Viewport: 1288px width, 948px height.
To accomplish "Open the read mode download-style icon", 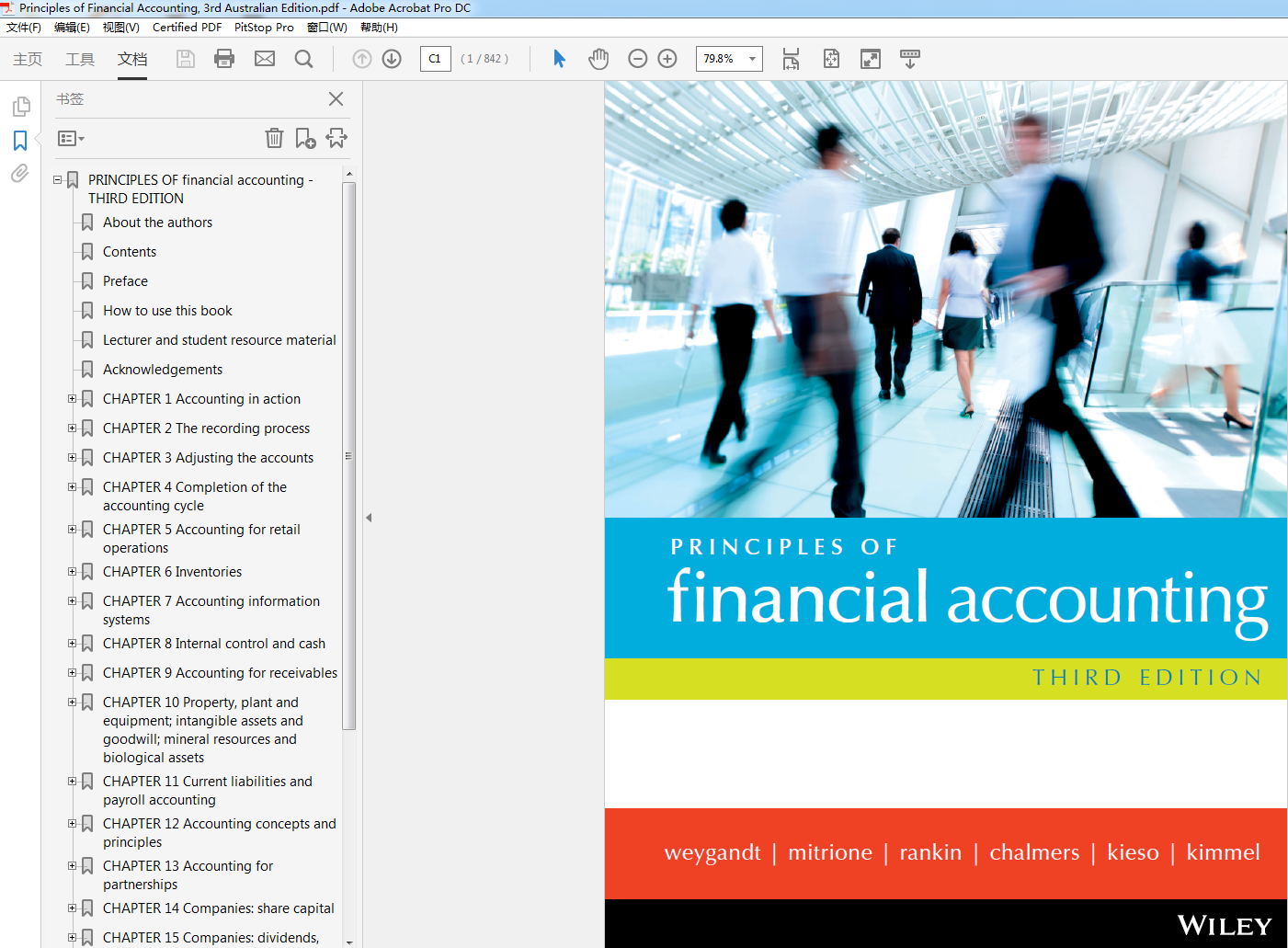I will [x=910, y=59].
